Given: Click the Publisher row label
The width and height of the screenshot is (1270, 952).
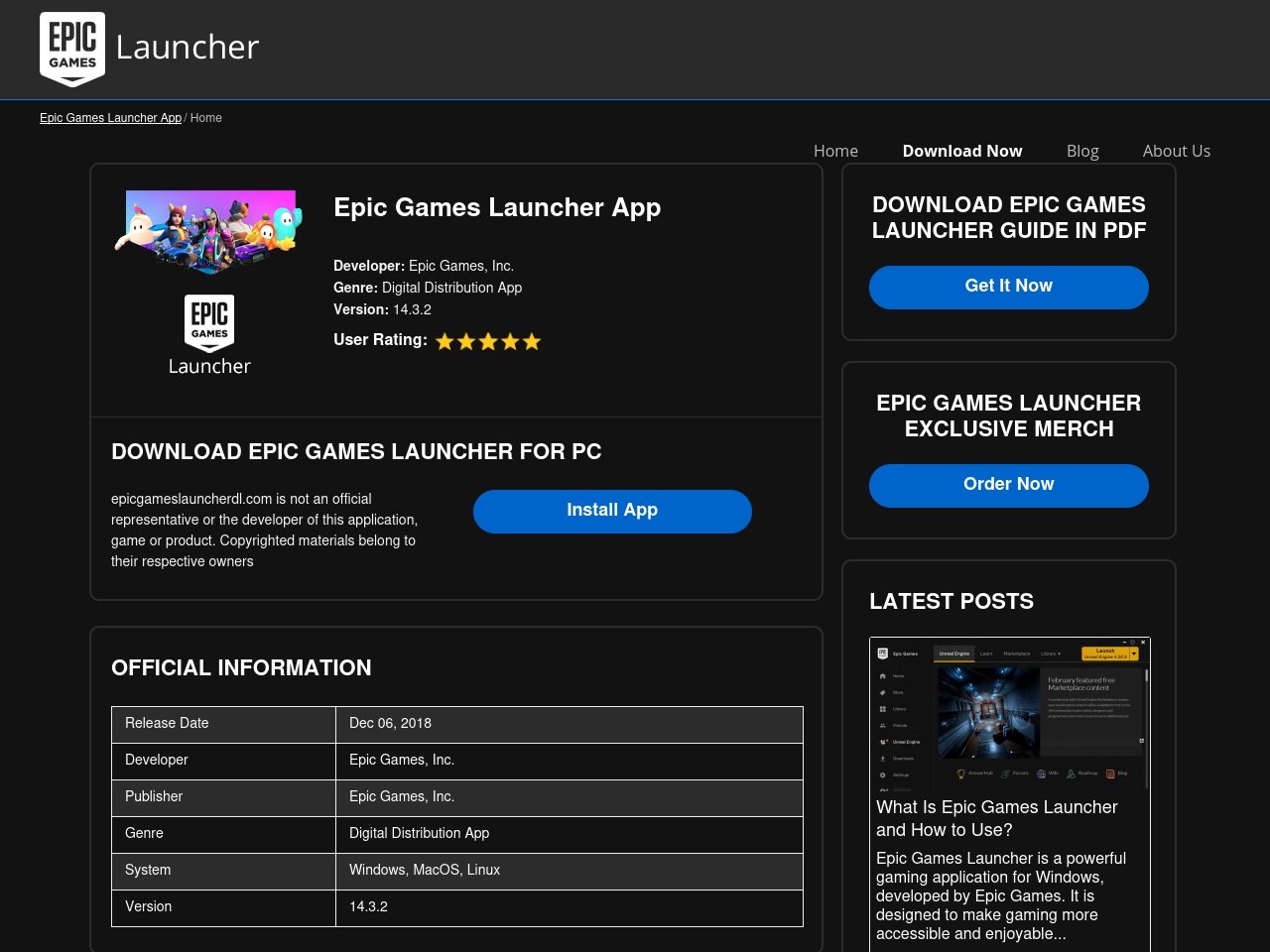Looking at the screenshot, I should pyautogui.click(x=154, y=796).
